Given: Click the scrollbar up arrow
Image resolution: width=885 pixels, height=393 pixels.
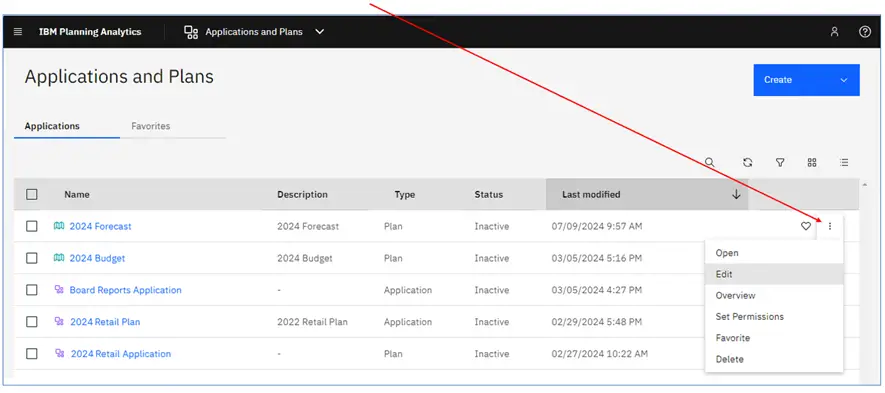Looking at the screenshot, I should pos(865,185).
